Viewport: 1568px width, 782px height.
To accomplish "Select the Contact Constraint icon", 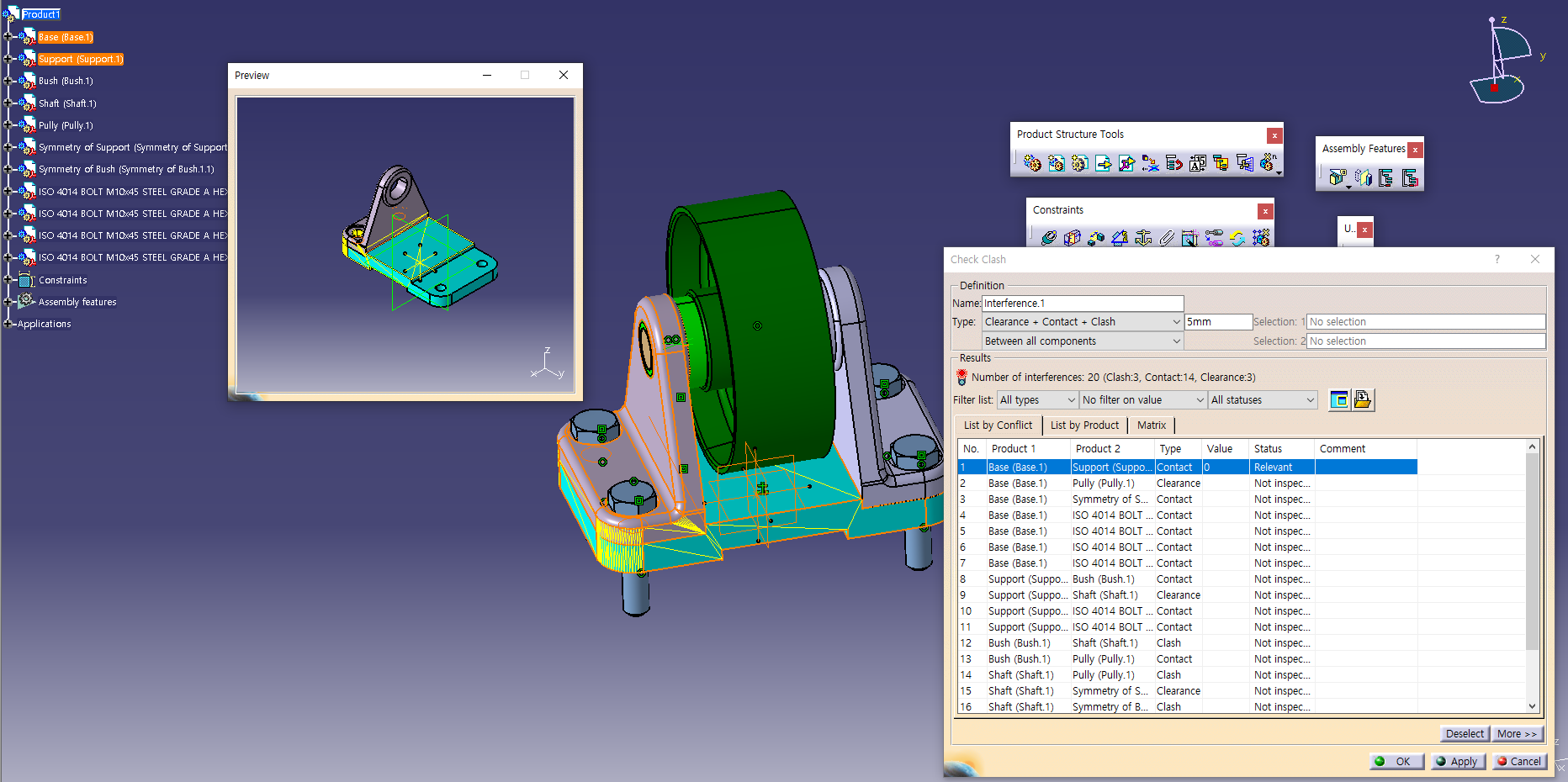I will click(x=1072, y=239).
